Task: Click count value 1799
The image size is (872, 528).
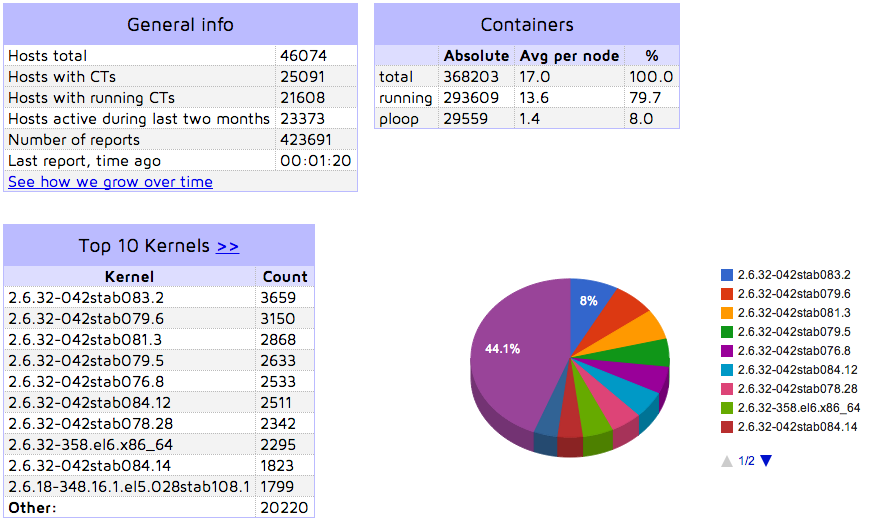Action: pos(277,487)
